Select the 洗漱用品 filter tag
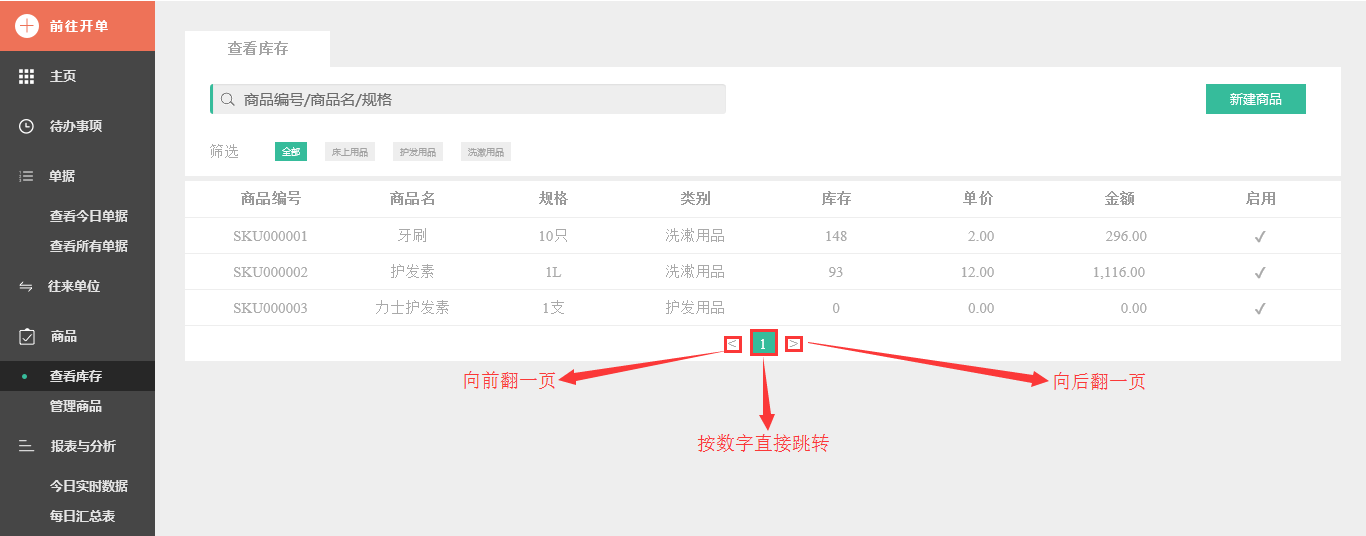The width and height of the screenshot is (1366, 536). (486, 152)
